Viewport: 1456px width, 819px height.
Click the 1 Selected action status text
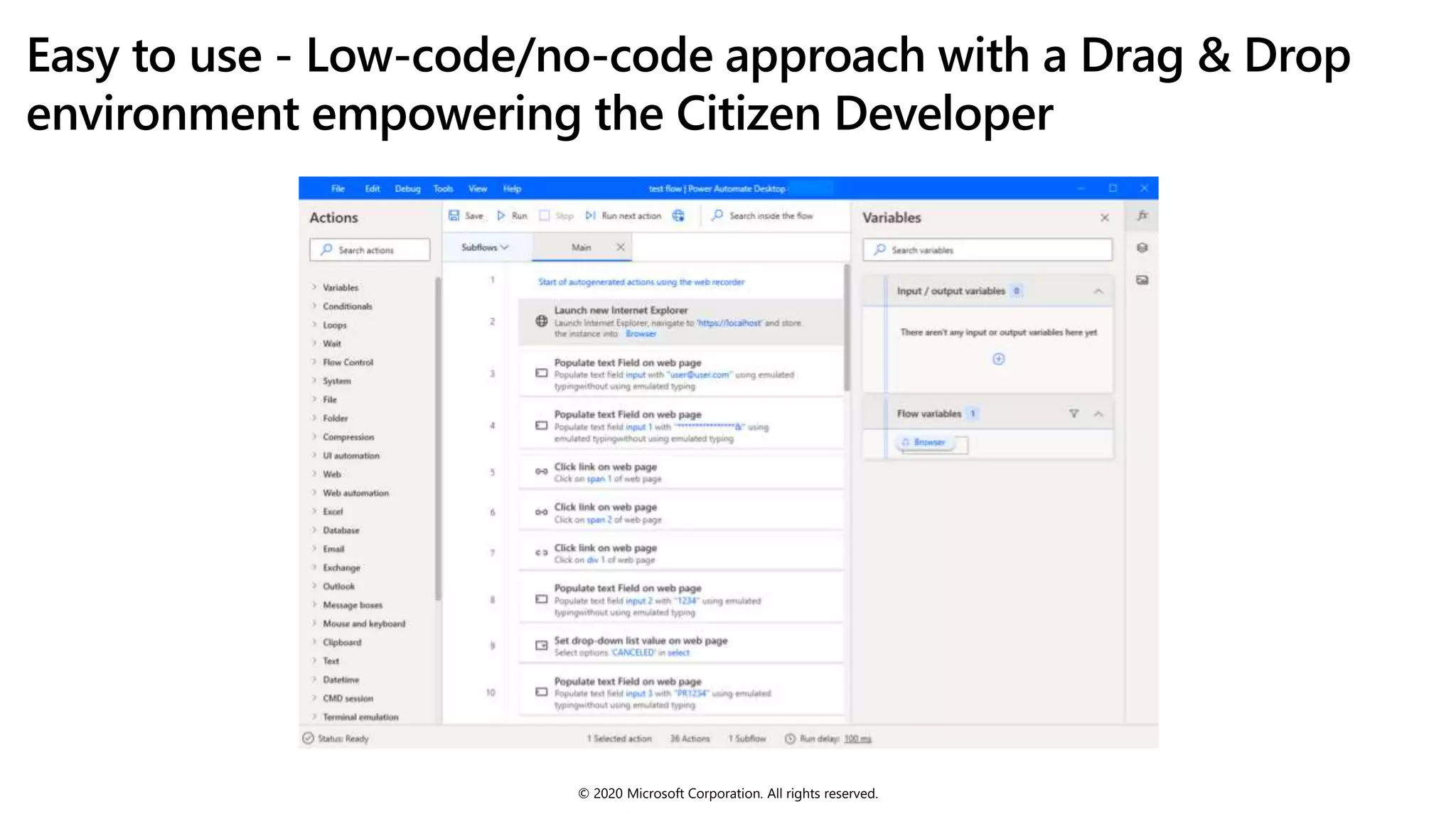[619, 739]
